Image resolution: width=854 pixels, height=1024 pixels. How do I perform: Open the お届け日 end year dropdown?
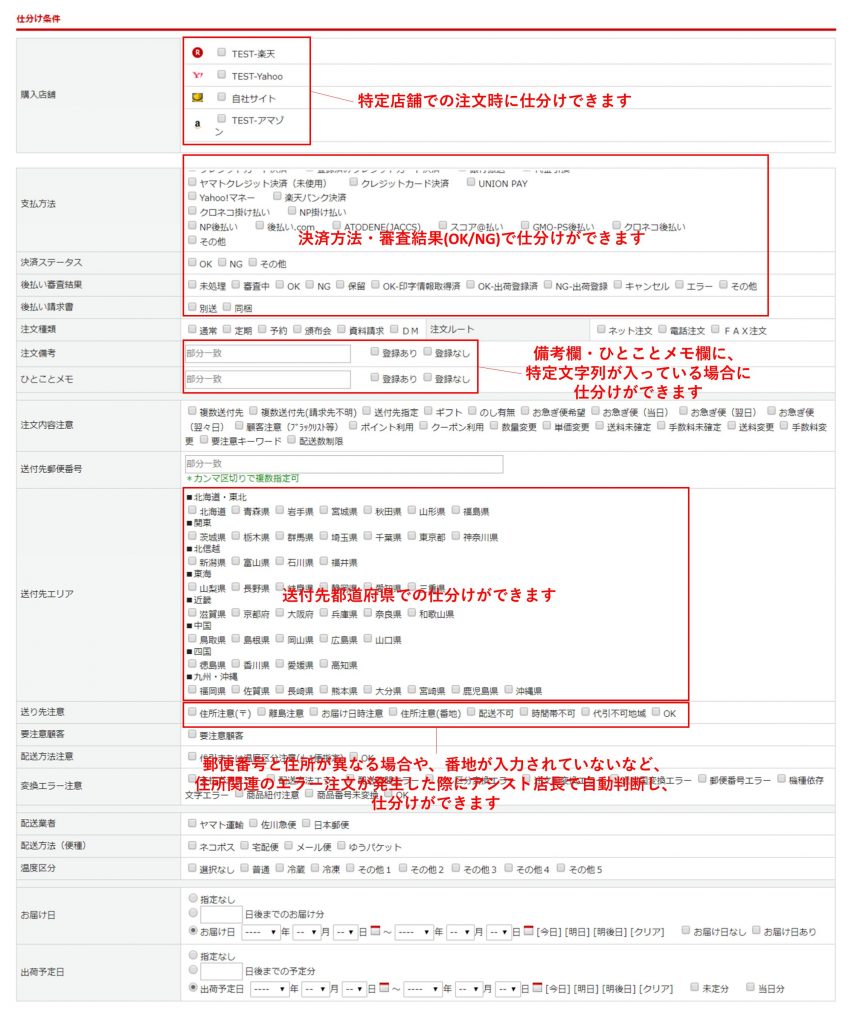pos(415,932)
